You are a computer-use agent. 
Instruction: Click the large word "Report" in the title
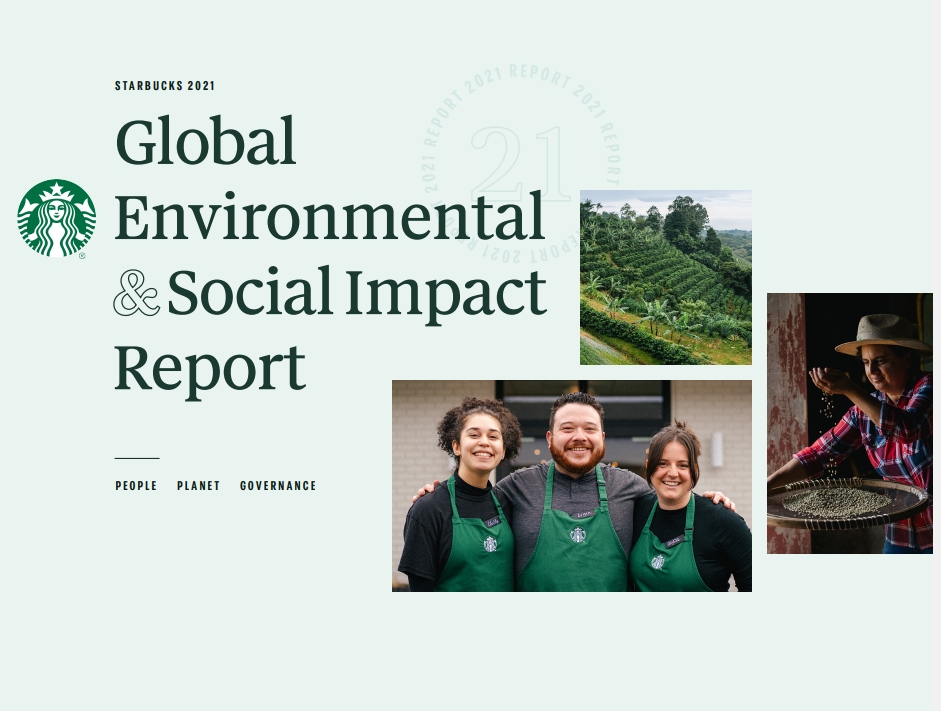210,369
